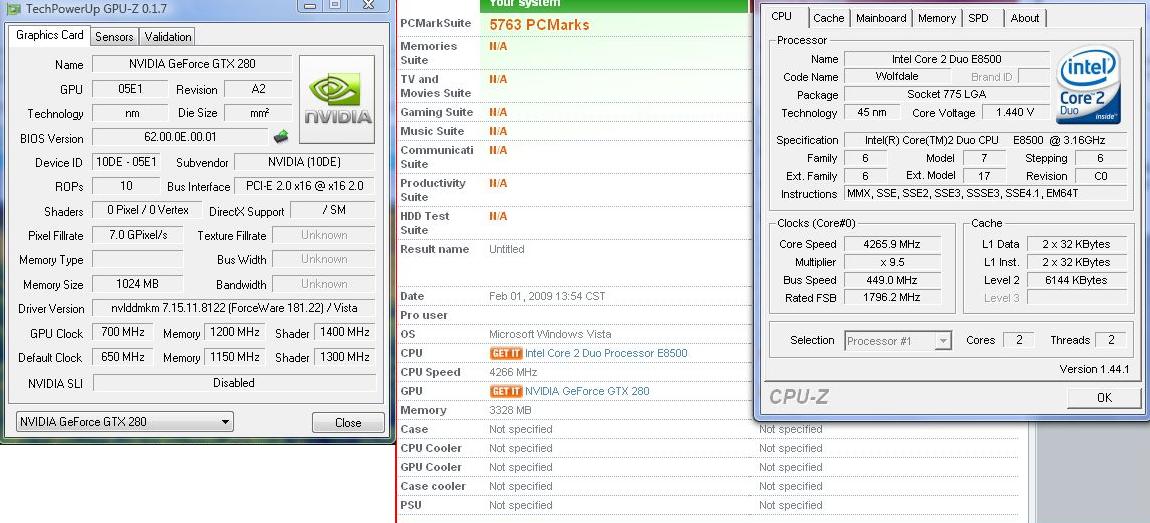Screen dimensions: 1150x523
Task: Click the Package value Socket 775 LGA
Action: pyautogui.click(x=946, y=94)
